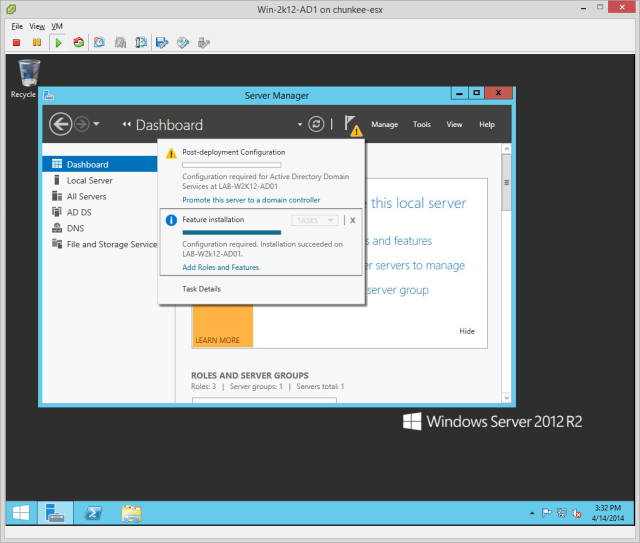
Task: Click the dashboard scrollbar down arrow
Action: [507, 398]
